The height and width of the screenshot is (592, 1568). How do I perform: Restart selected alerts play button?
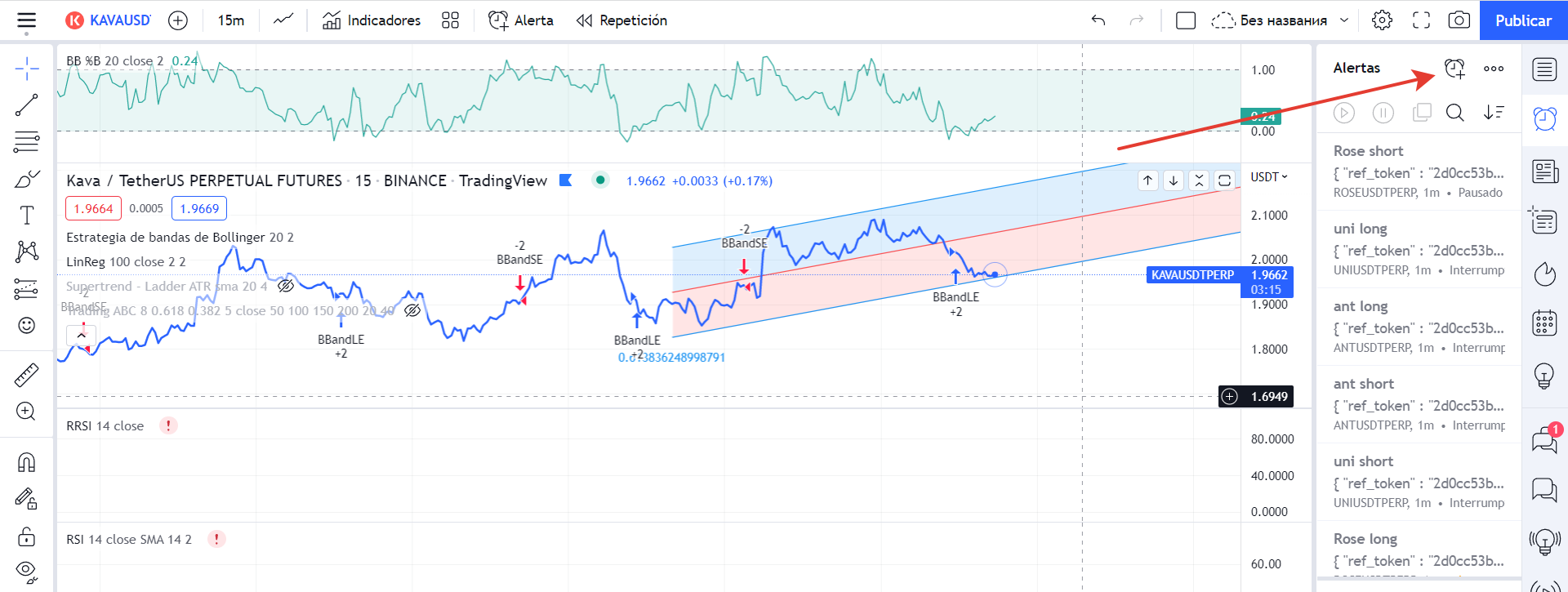[x=1344, y=113]
